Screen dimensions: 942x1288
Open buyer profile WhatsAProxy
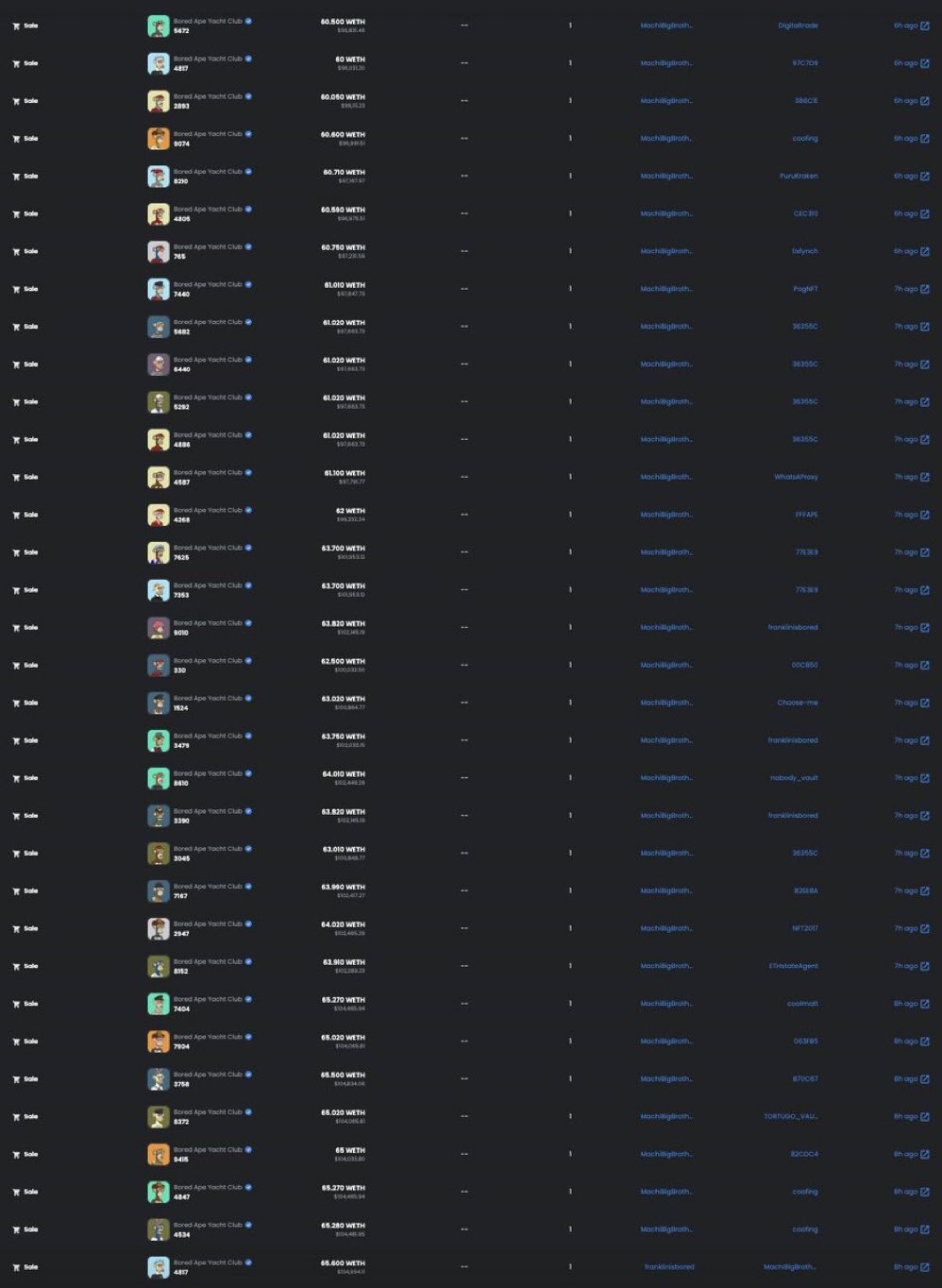[x=797, y=477]
